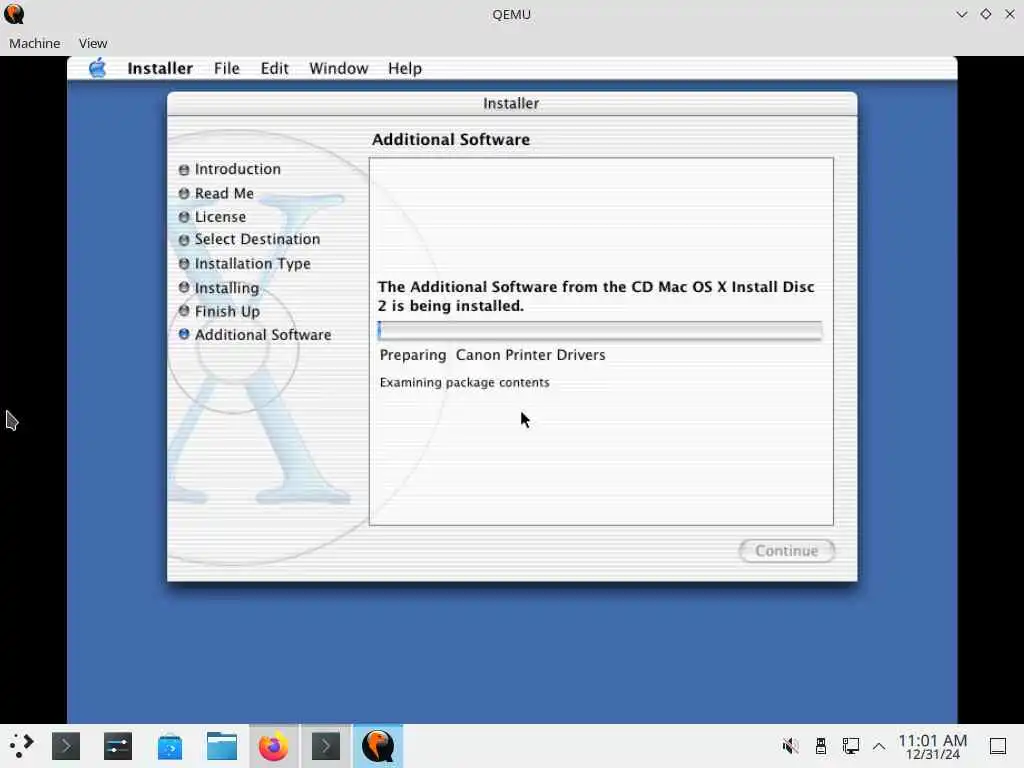Click the Additional Software heading
The image size is (1024, 768).
tap(451, 140)
